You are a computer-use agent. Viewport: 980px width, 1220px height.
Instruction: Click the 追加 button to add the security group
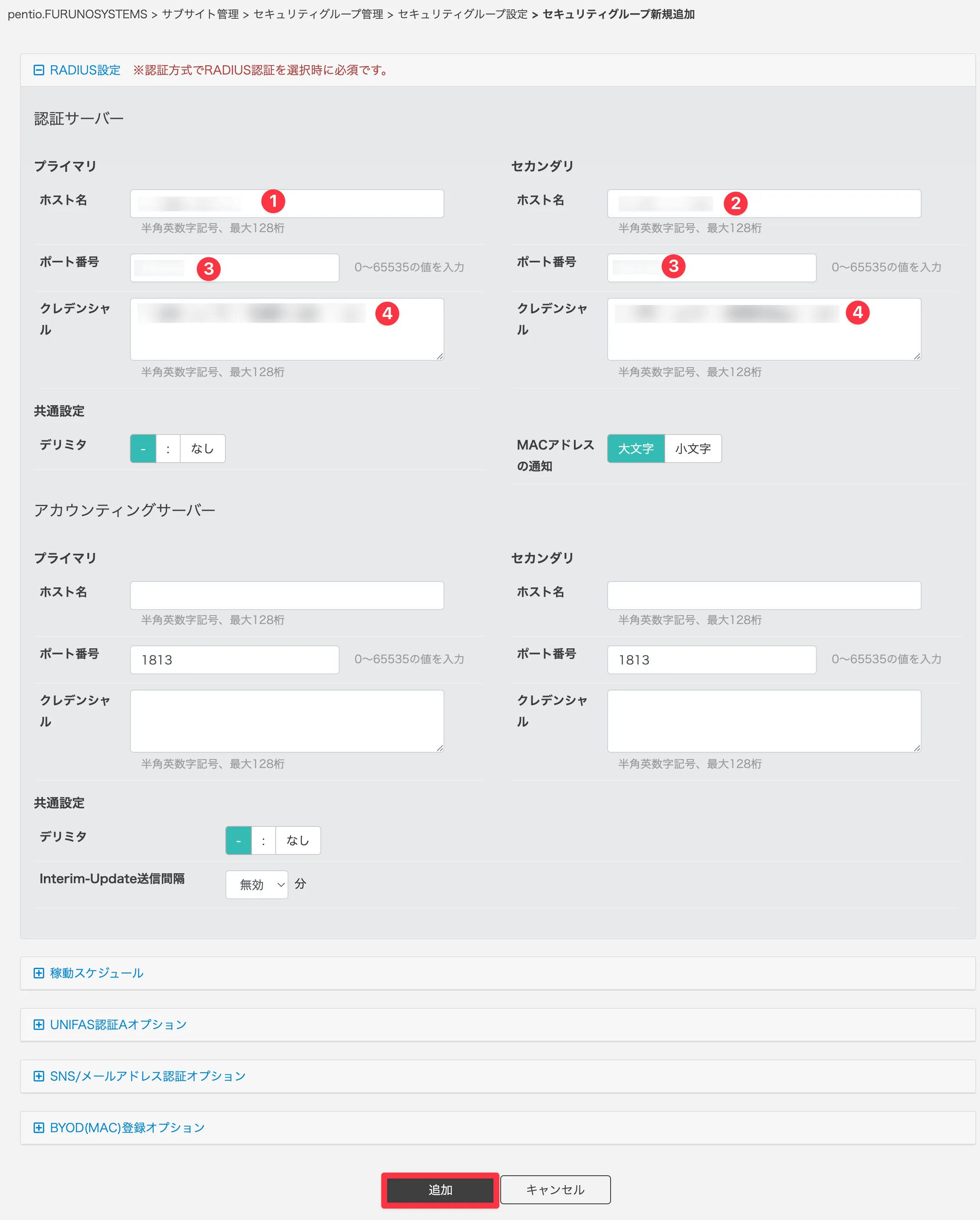coord(440,1189)
